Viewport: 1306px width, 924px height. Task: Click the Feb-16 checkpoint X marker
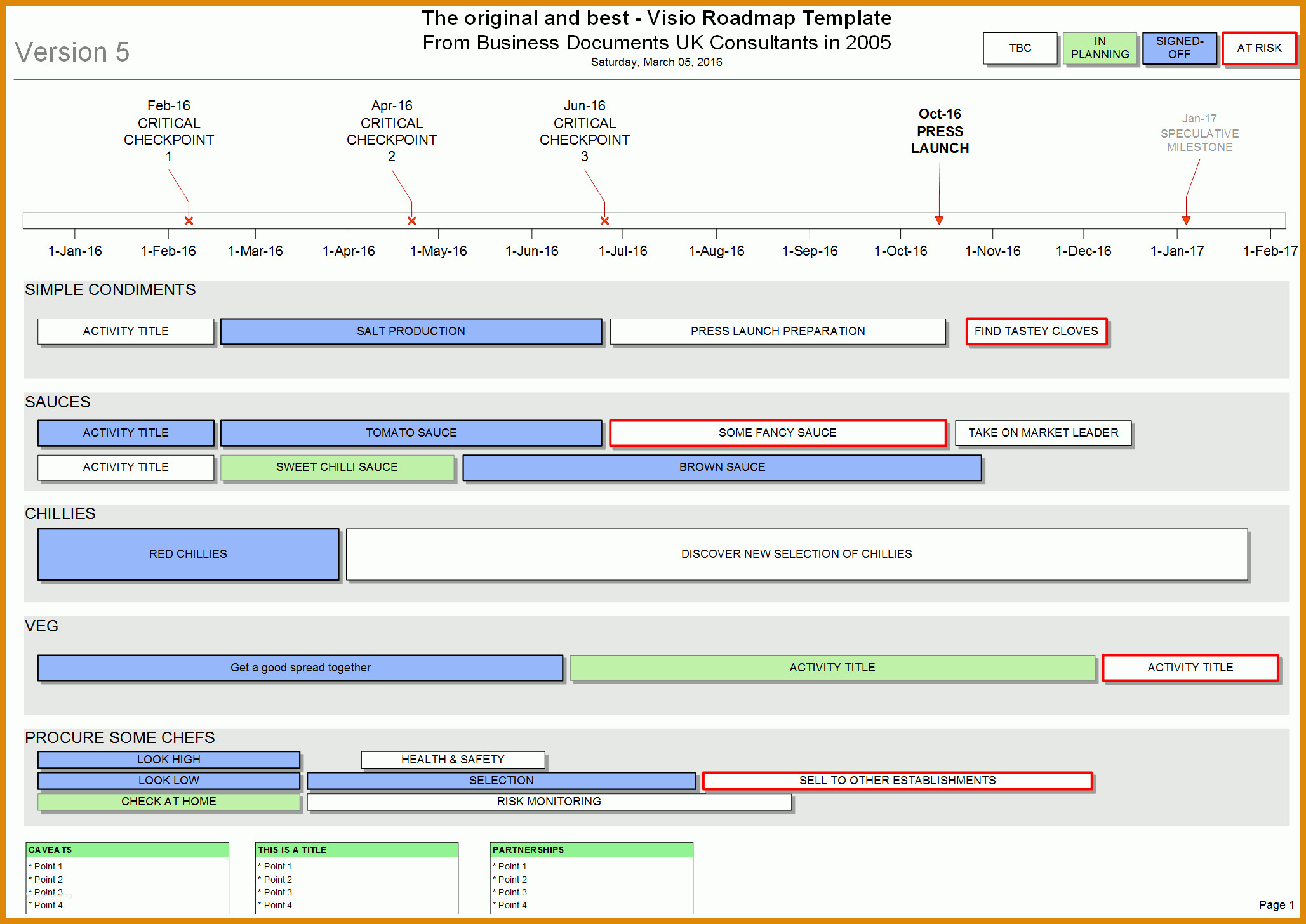point(189,221)
